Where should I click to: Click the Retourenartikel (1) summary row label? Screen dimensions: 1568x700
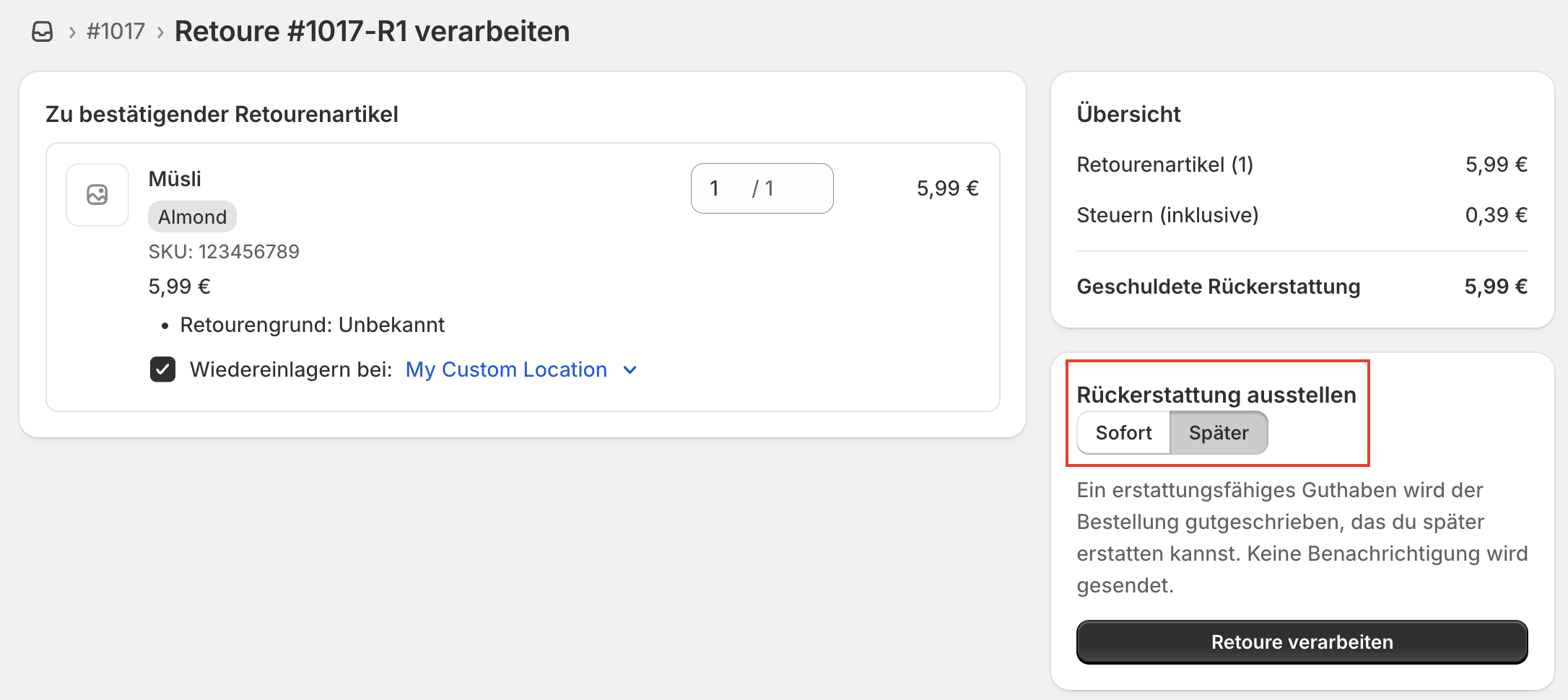[1164, 165]
